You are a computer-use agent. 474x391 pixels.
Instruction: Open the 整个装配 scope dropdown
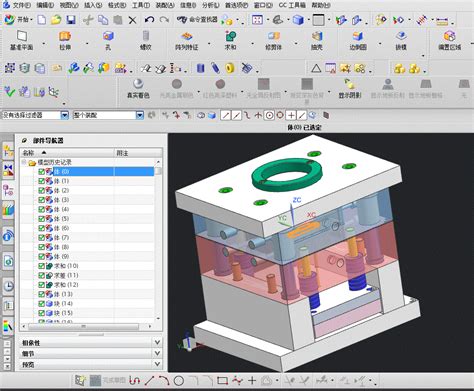[140, 115]
